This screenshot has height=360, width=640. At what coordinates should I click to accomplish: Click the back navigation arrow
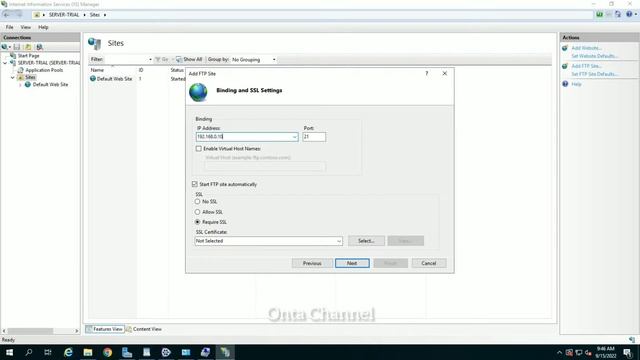[x=7, y=15]
